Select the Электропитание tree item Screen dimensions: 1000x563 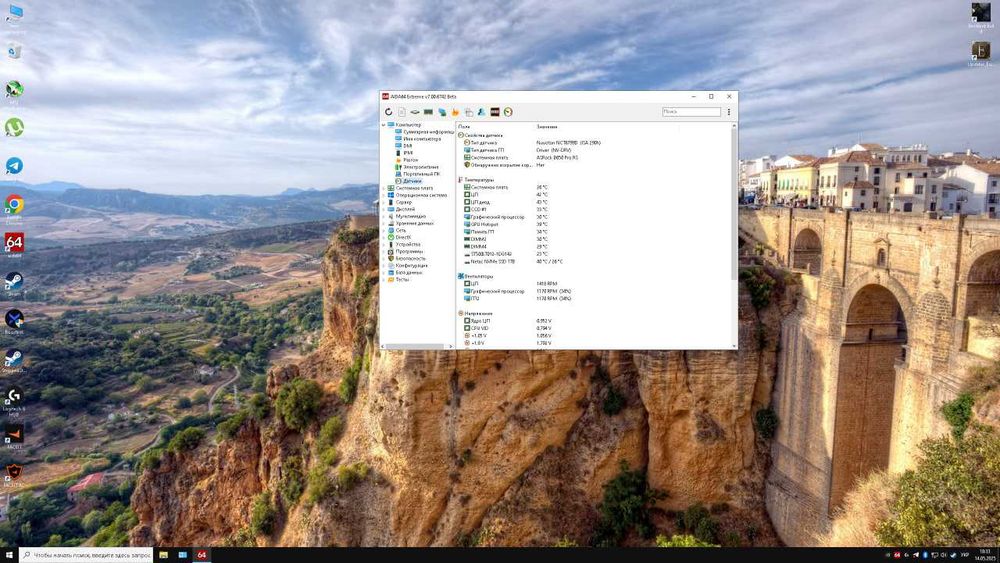point(417,167)
